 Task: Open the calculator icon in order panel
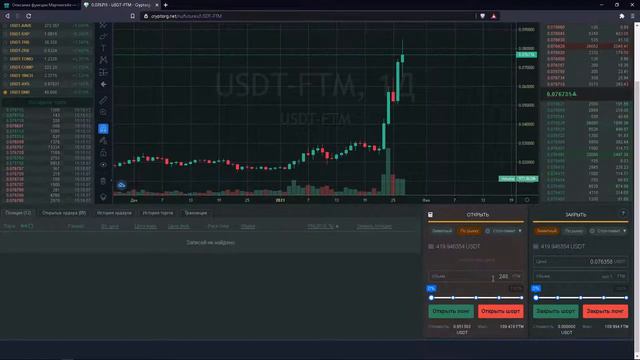(x=430, y=214)
